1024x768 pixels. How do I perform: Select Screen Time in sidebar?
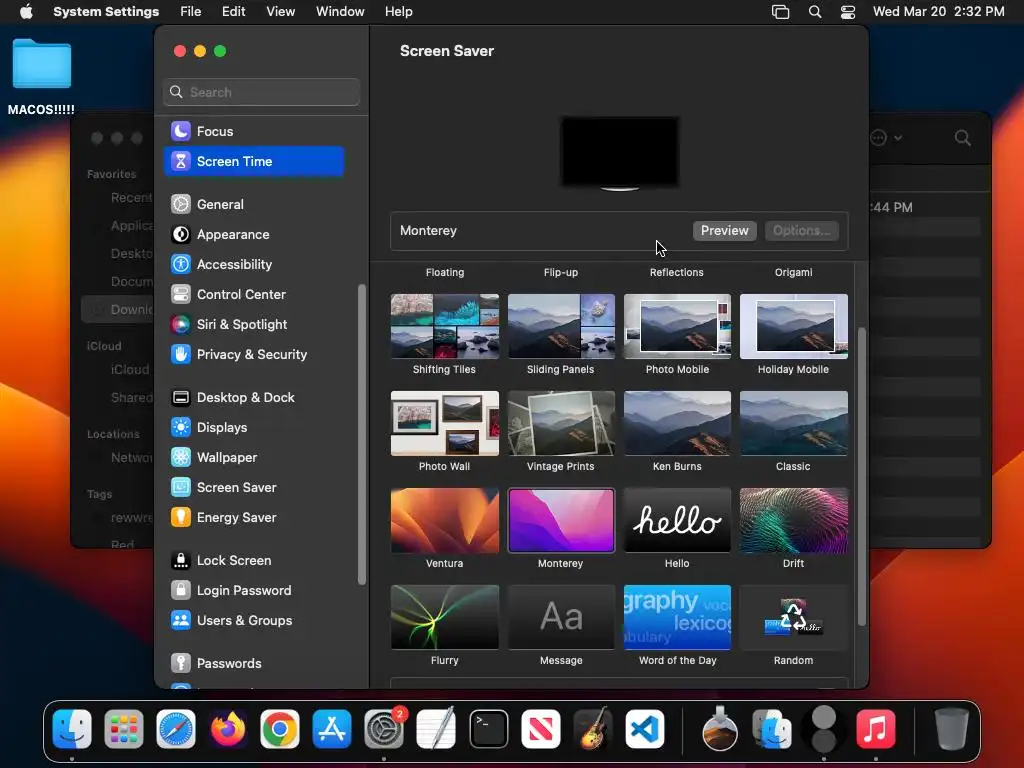(x=254, y=161)
